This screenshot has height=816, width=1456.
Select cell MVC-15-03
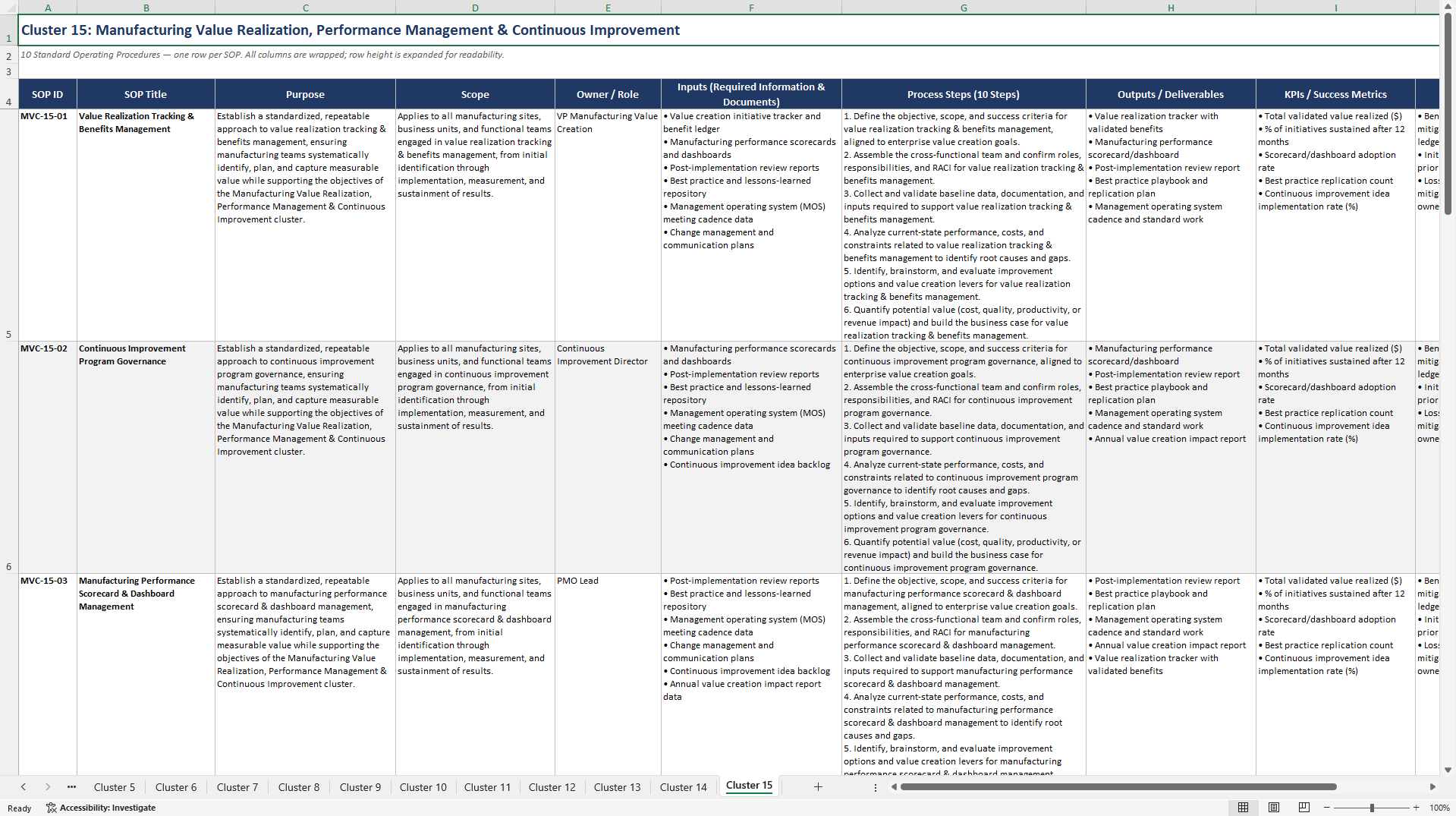click(x=48, y=674)
